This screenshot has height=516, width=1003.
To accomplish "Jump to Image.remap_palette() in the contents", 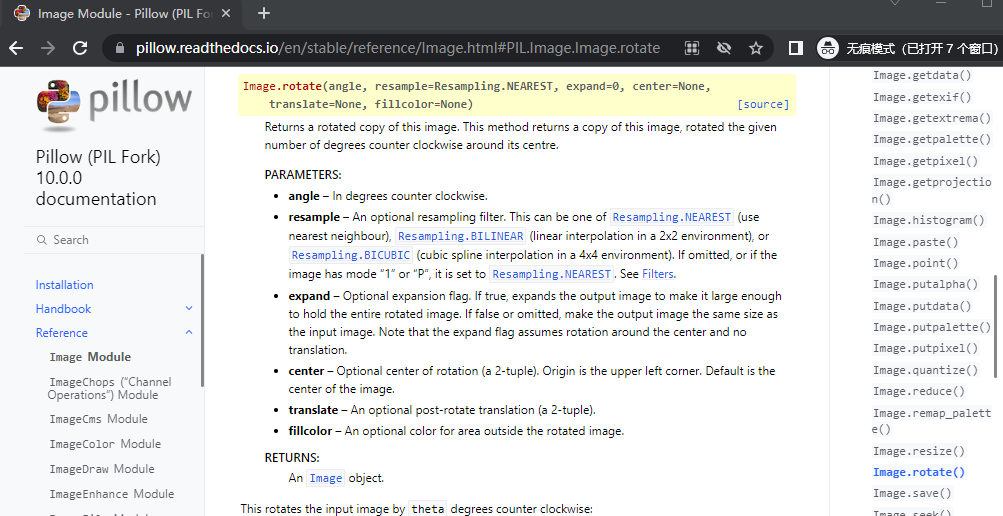I will pos(931,421).
